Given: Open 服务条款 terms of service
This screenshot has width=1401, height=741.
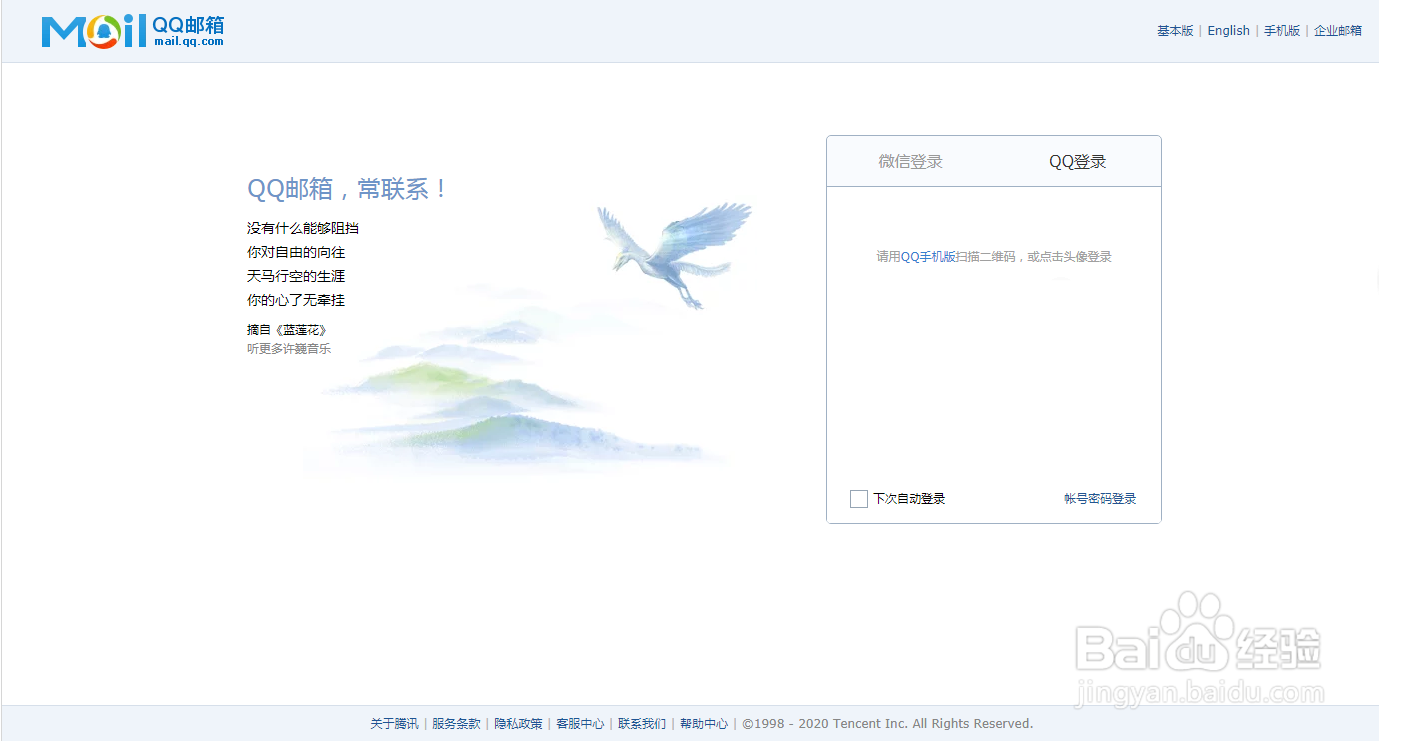Looking at the screenshot, I should 456,724.
